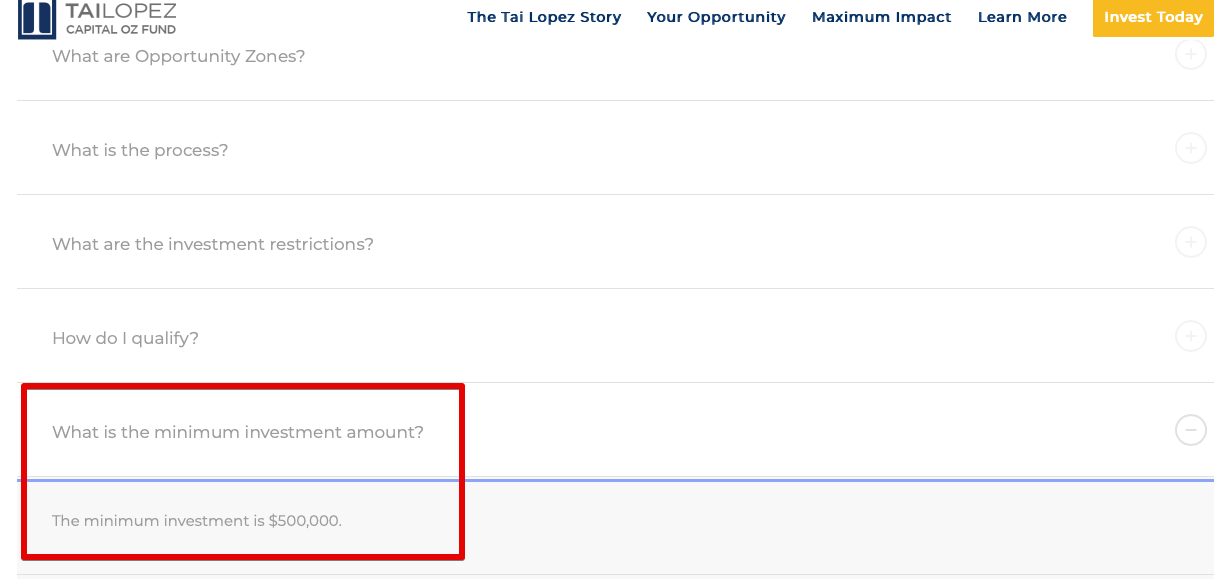Open the "How do I qualify?" accordion row
This screenshot has height=579, width=1214.
click(615, 336)
